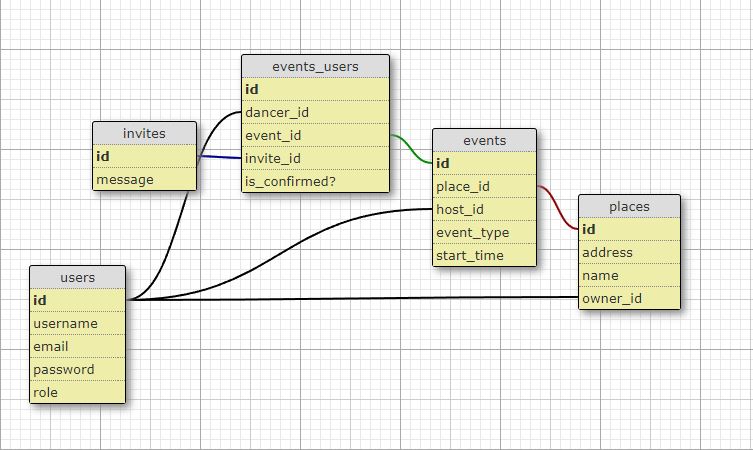Select the event_type row

(485, 232)
